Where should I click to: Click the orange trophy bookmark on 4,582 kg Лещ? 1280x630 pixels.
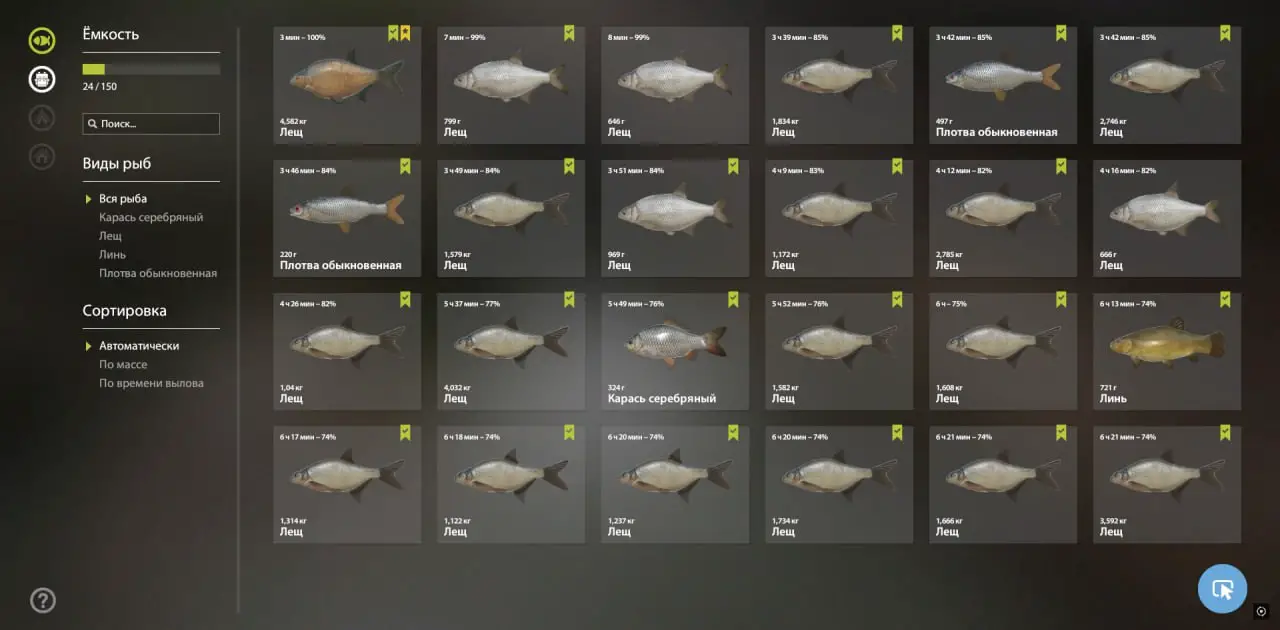(405, 34)
